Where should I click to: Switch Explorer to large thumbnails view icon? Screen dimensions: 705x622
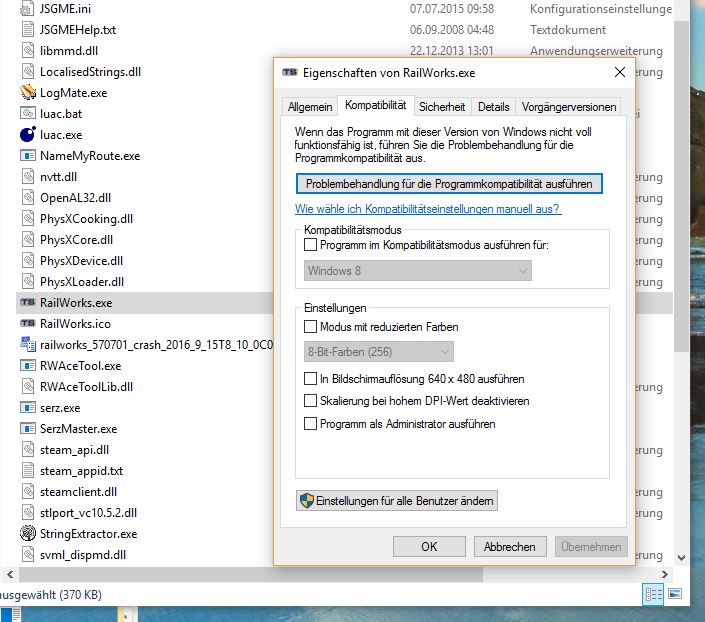[675, 594]
